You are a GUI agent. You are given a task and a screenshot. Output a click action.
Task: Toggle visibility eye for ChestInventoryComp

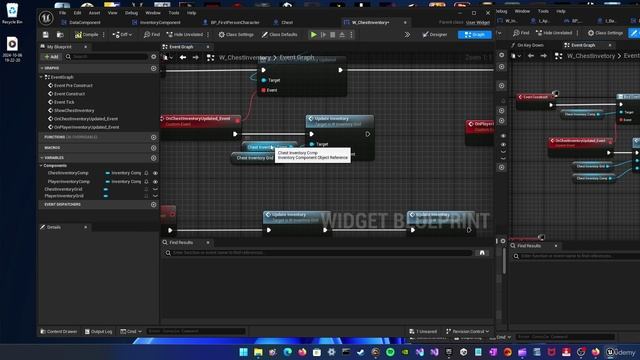click(156, 173)
